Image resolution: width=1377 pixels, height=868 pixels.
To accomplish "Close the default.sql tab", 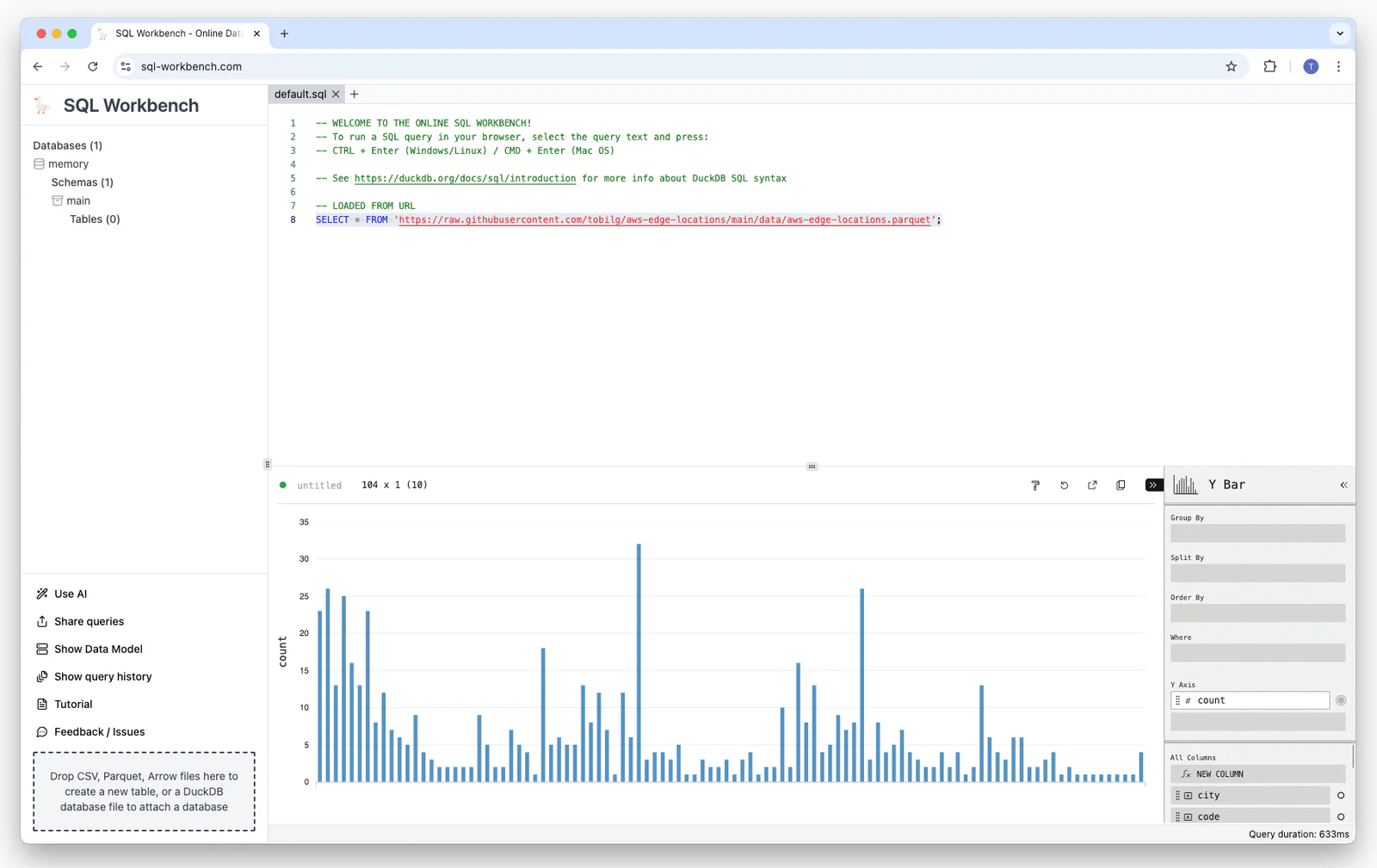I will (x=336, y=95).
